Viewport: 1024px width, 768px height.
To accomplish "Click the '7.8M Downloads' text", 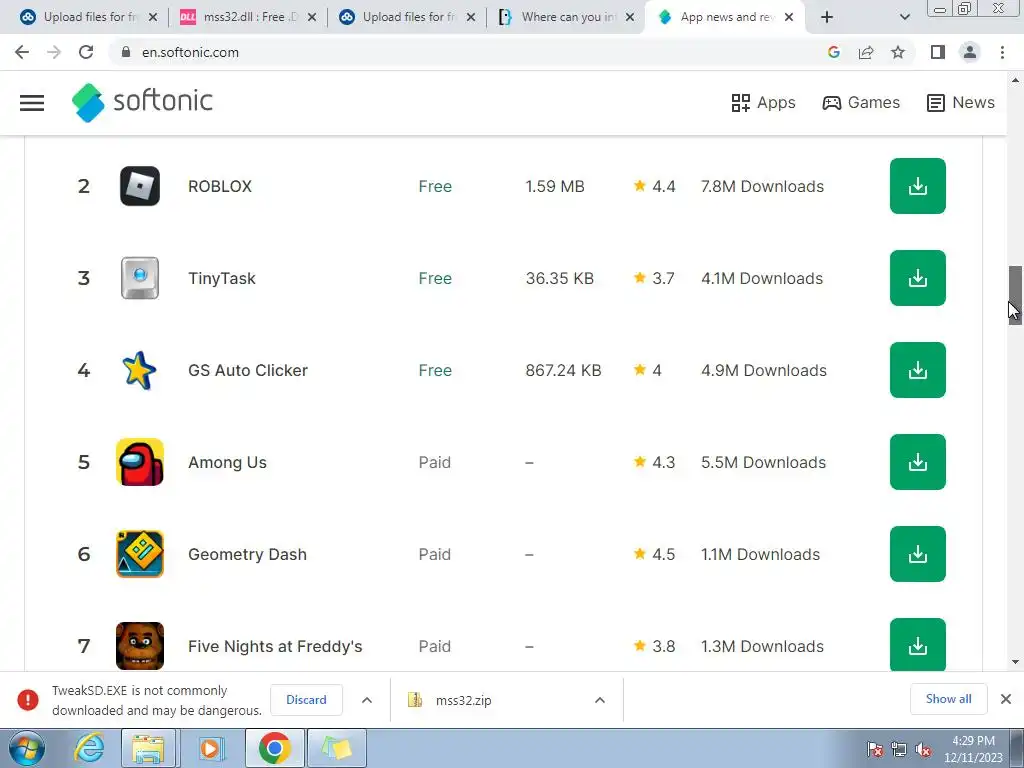I will pyautogui.click(x=762, y=186).
